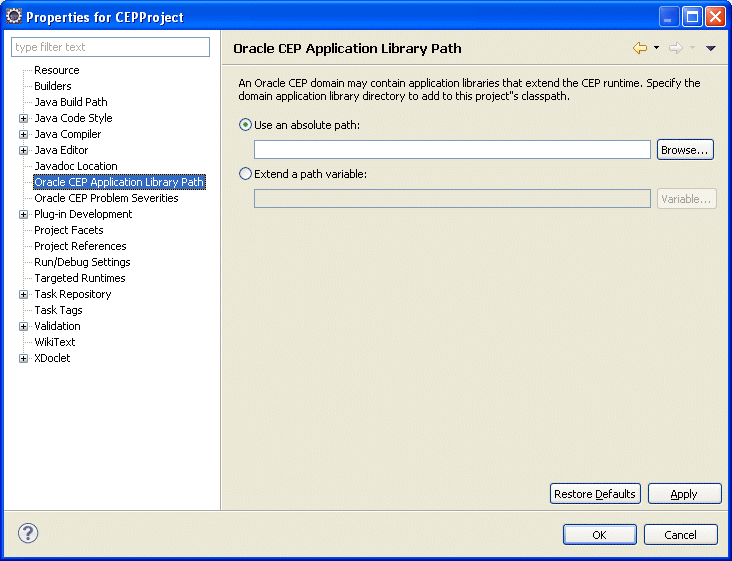Select Java Build Path in tree
This screenshot has width=732, height=561.
pyautogui.click(x=70, y=102)
